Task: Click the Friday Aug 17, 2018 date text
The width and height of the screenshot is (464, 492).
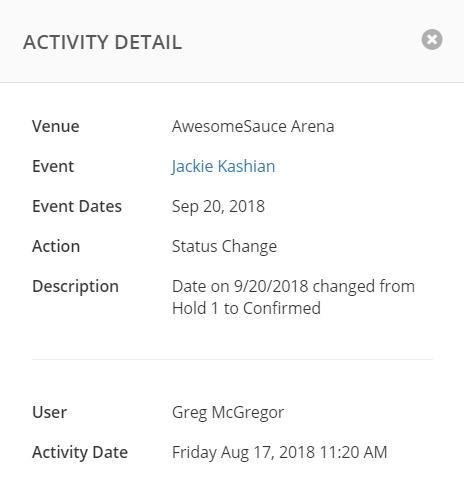Action: click(243, 453)
